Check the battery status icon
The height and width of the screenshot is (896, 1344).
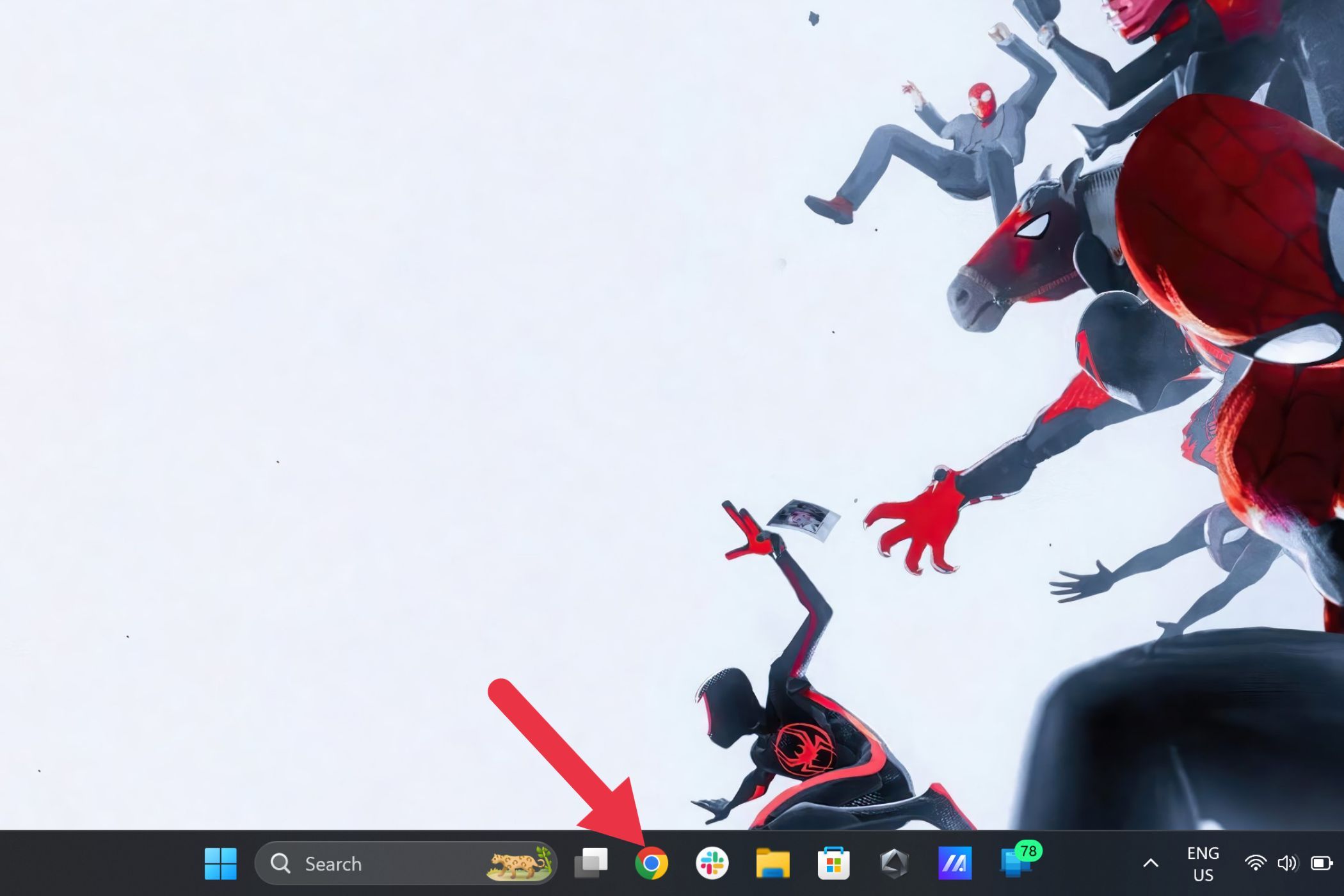1322,863
